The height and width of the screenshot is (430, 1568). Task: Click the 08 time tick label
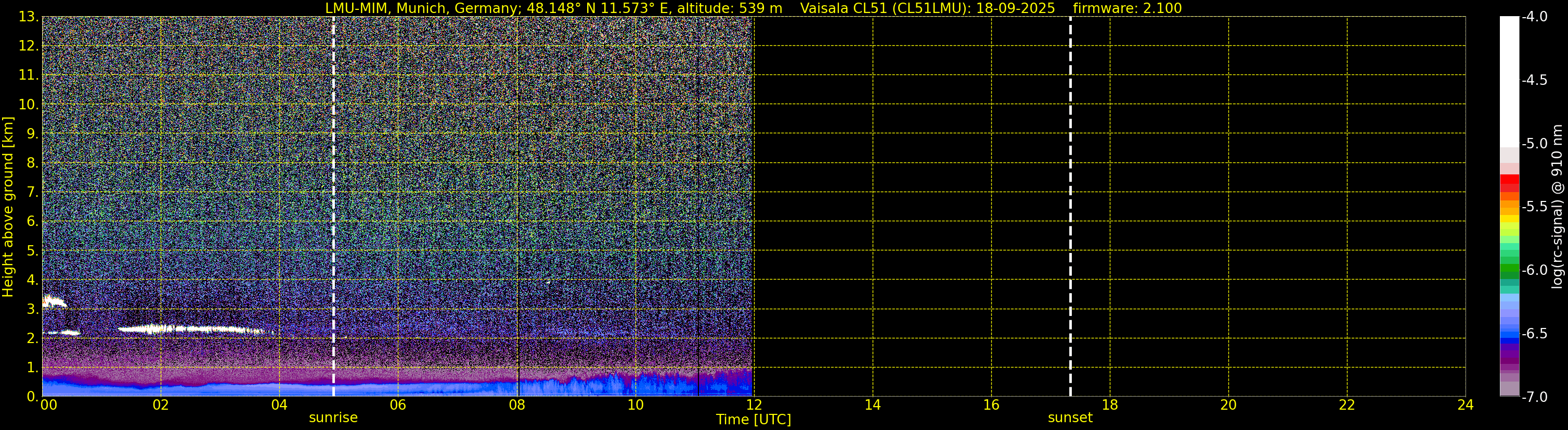tap(517, 405)
